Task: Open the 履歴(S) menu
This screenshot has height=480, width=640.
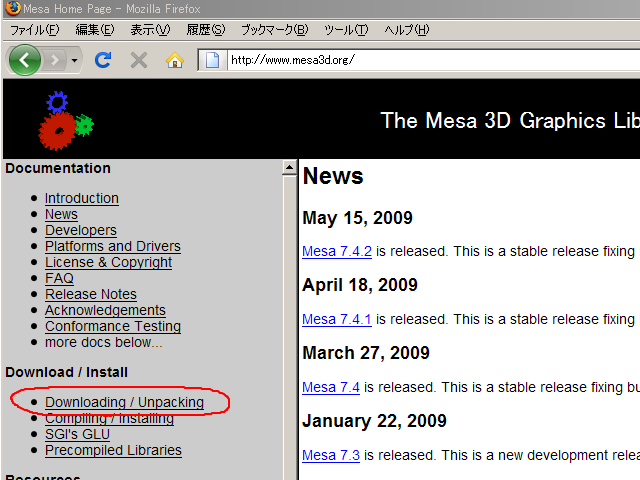Action: pyautogui.click(x=206, y=30)
